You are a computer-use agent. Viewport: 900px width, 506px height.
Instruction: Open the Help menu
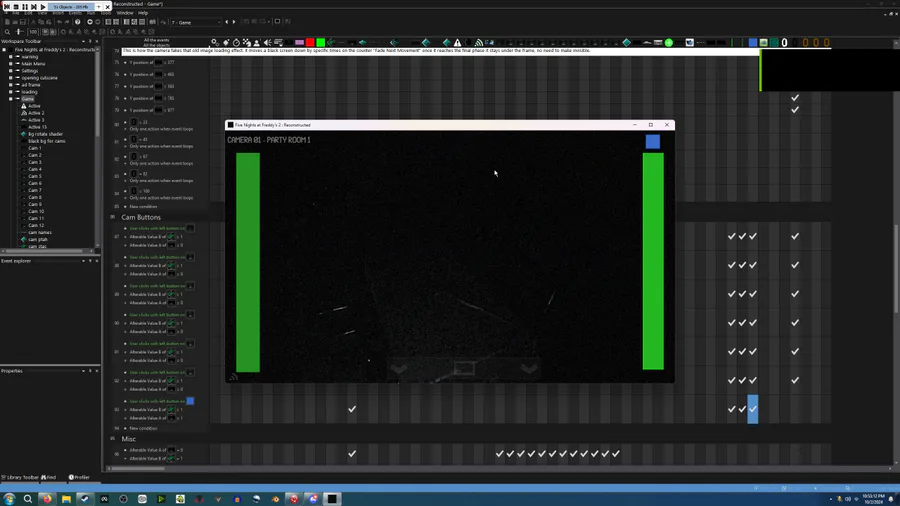[x=143, y=13]
